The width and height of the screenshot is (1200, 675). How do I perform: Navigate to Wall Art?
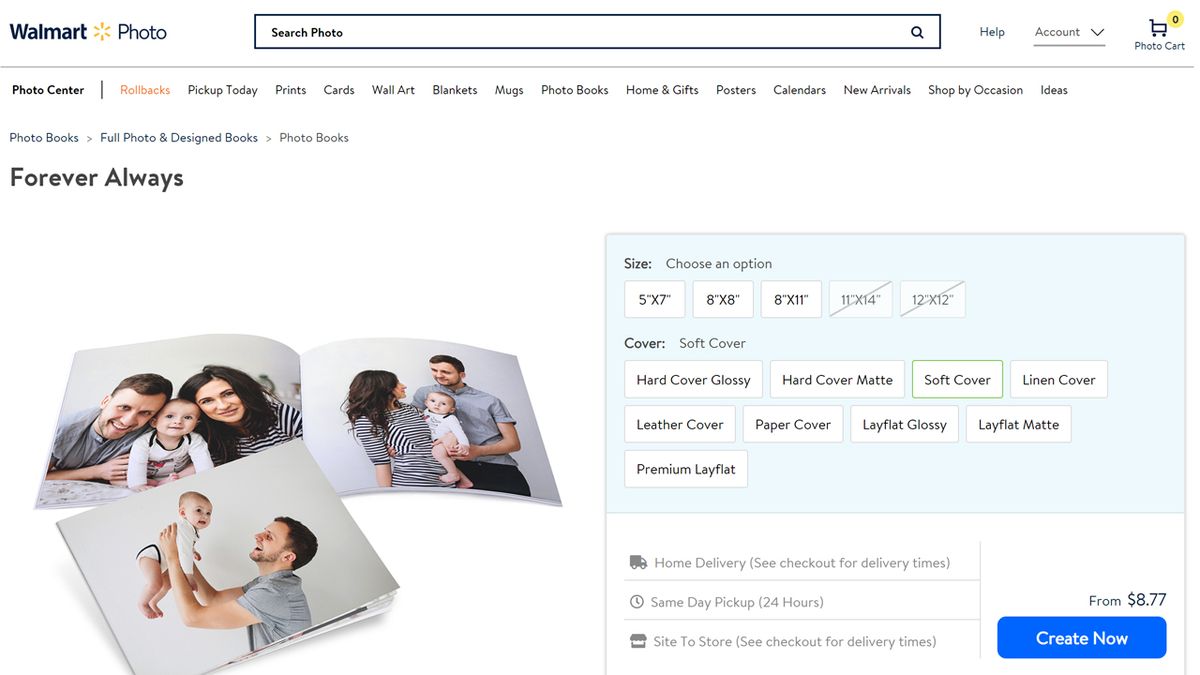coord(393,89)
